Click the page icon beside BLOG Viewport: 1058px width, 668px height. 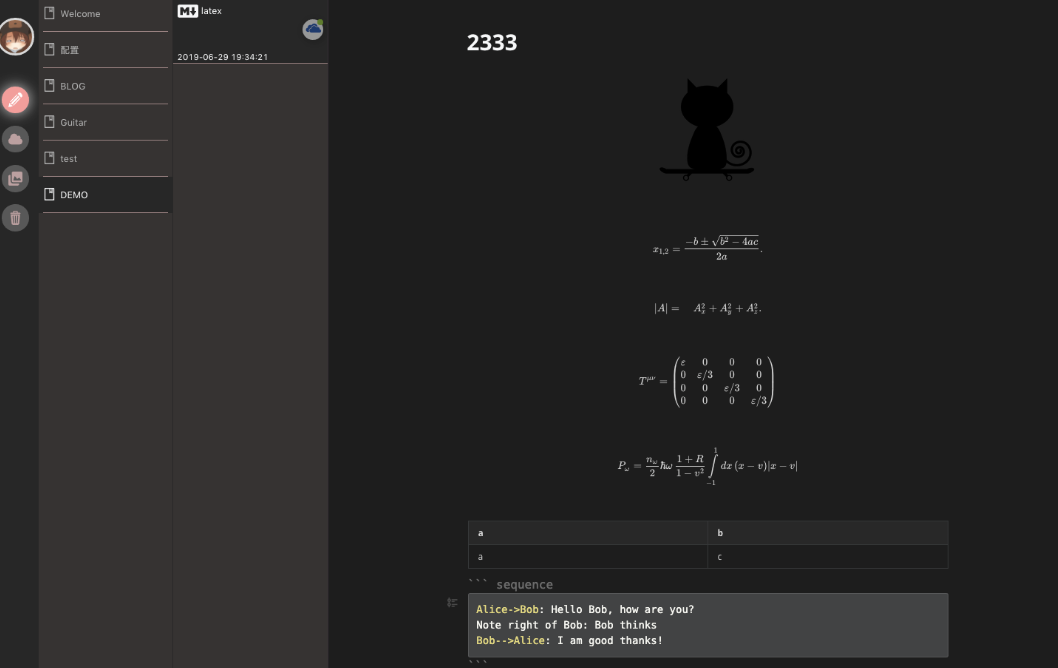pos(49,85)
